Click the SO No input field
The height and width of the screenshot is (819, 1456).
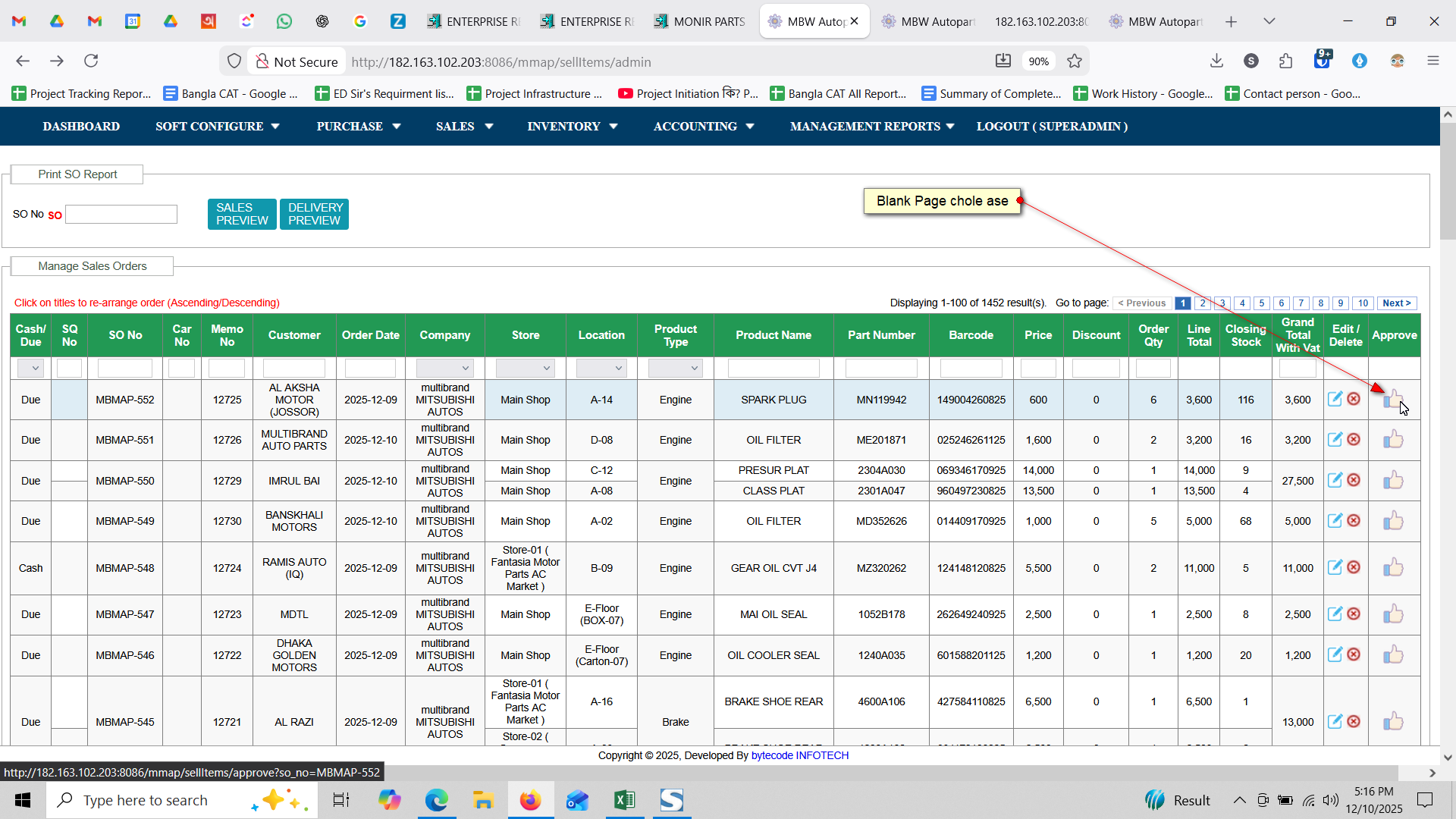[x=121, y=215]
